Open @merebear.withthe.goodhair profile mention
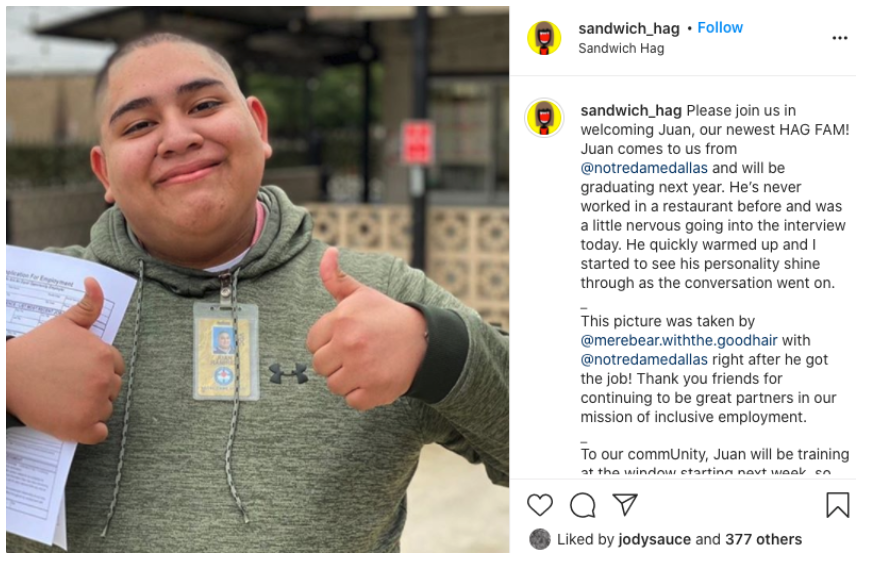 point(679,340)
